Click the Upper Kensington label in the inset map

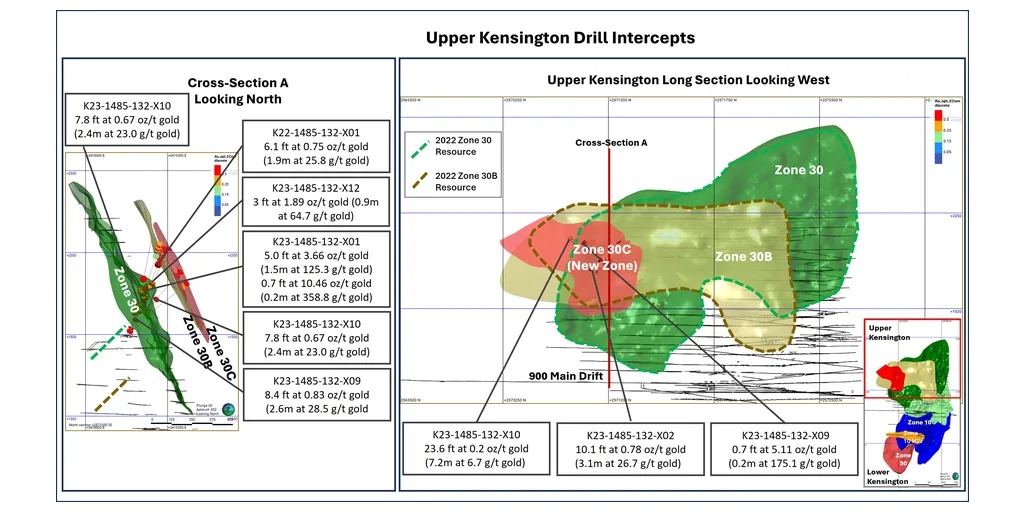pos(888,332)
